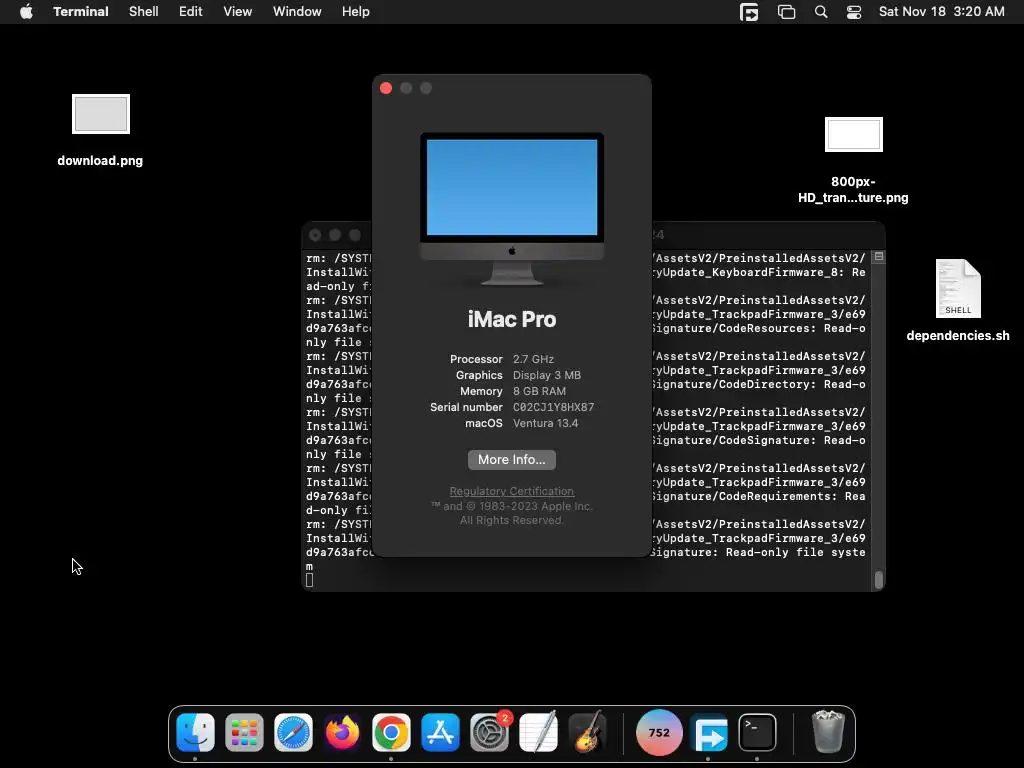Open the Regulatory Certification link
The image size is (1024, 768).
tap(512, 491)
